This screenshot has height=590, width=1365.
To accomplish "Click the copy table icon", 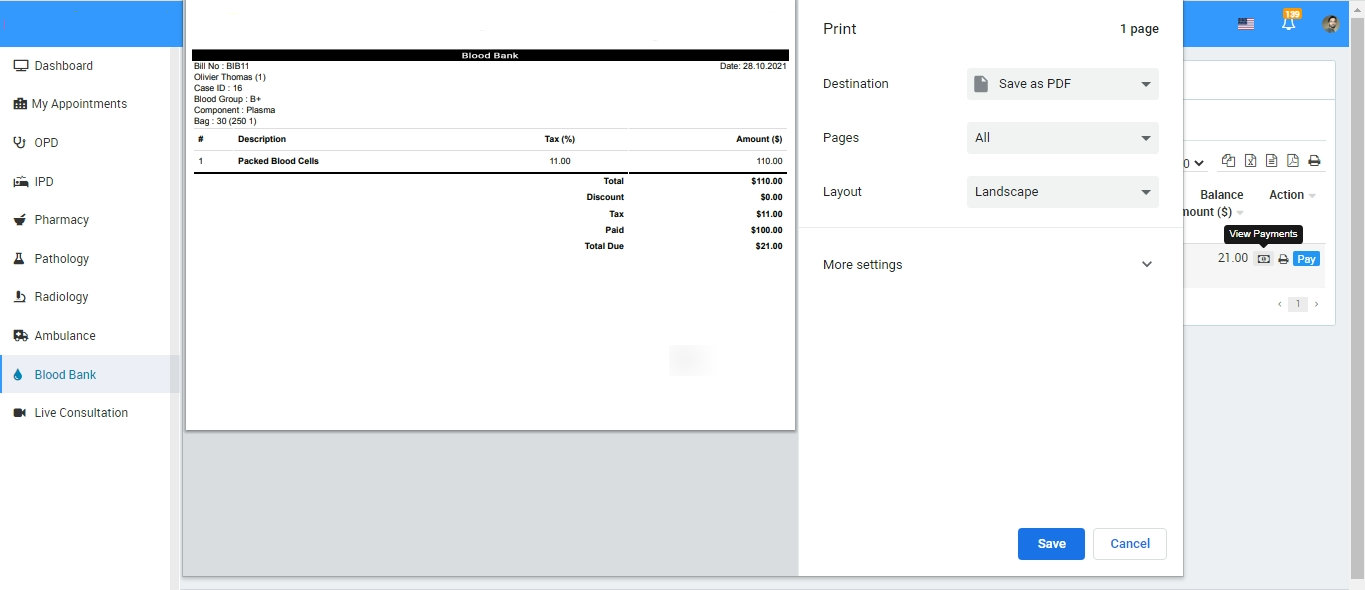I will tap(1228, 161).
